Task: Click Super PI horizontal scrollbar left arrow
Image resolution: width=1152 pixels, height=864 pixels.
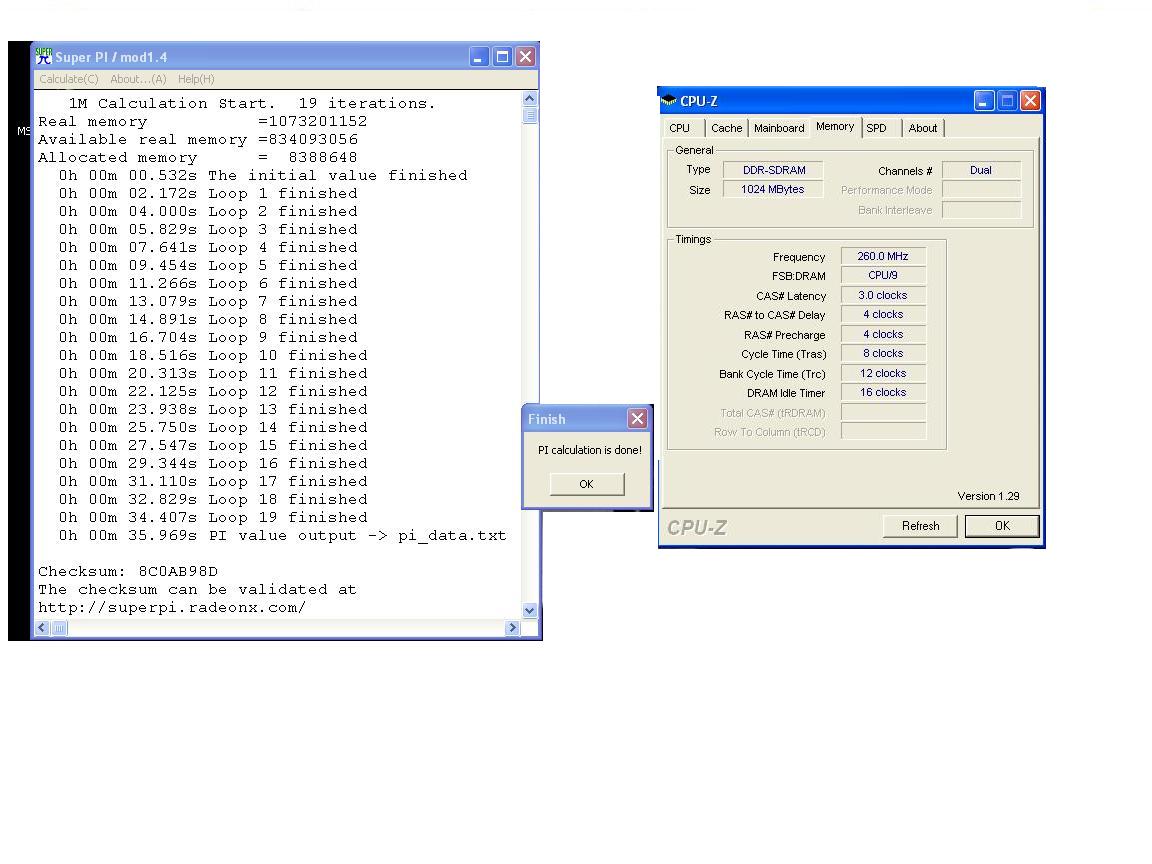Action: coord(42,628)
